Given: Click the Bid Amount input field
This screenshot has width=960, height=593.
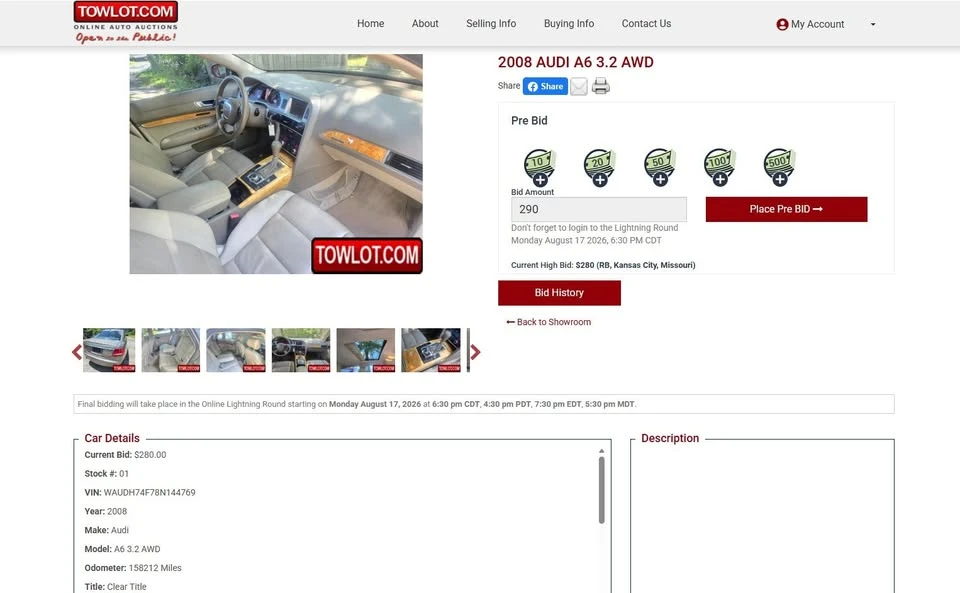Looking at the screenshot, I should (599, 209).
